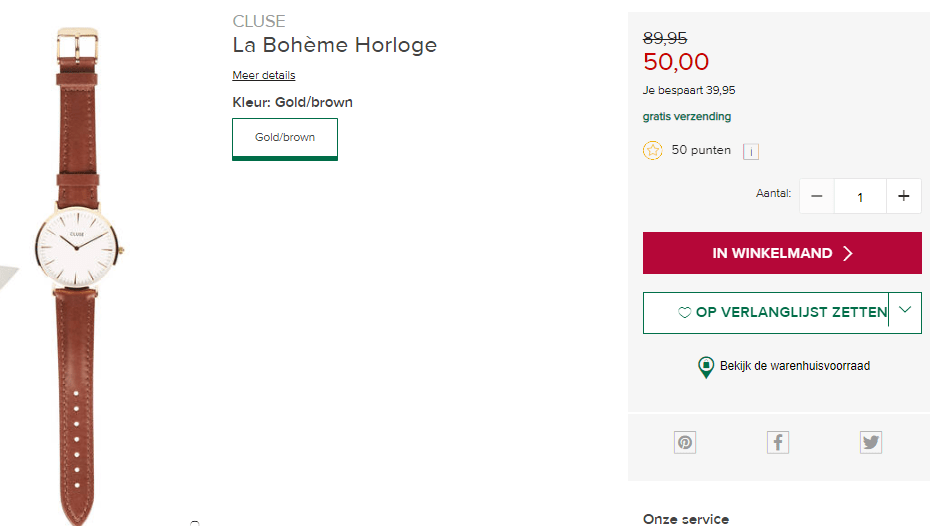Share product on Facebook
The height and width of the screenshot is (526, 930).
778,442
